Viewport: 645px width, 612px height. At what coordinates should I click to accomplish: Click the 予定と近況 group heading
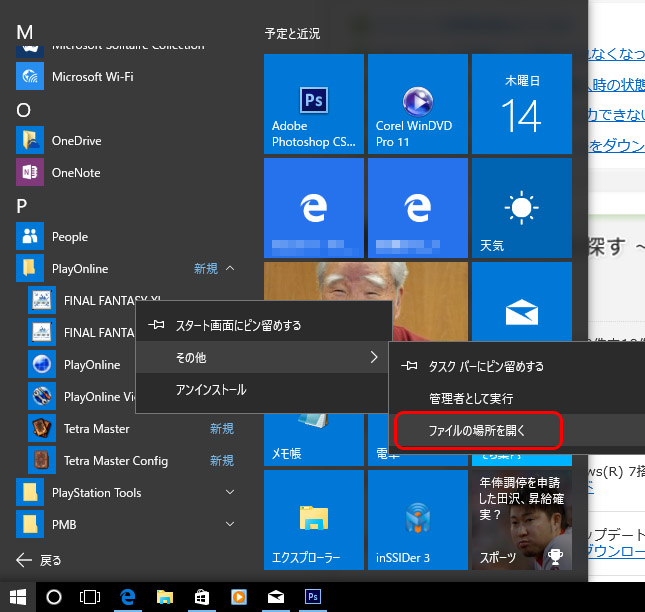click(x=292, y=33)
